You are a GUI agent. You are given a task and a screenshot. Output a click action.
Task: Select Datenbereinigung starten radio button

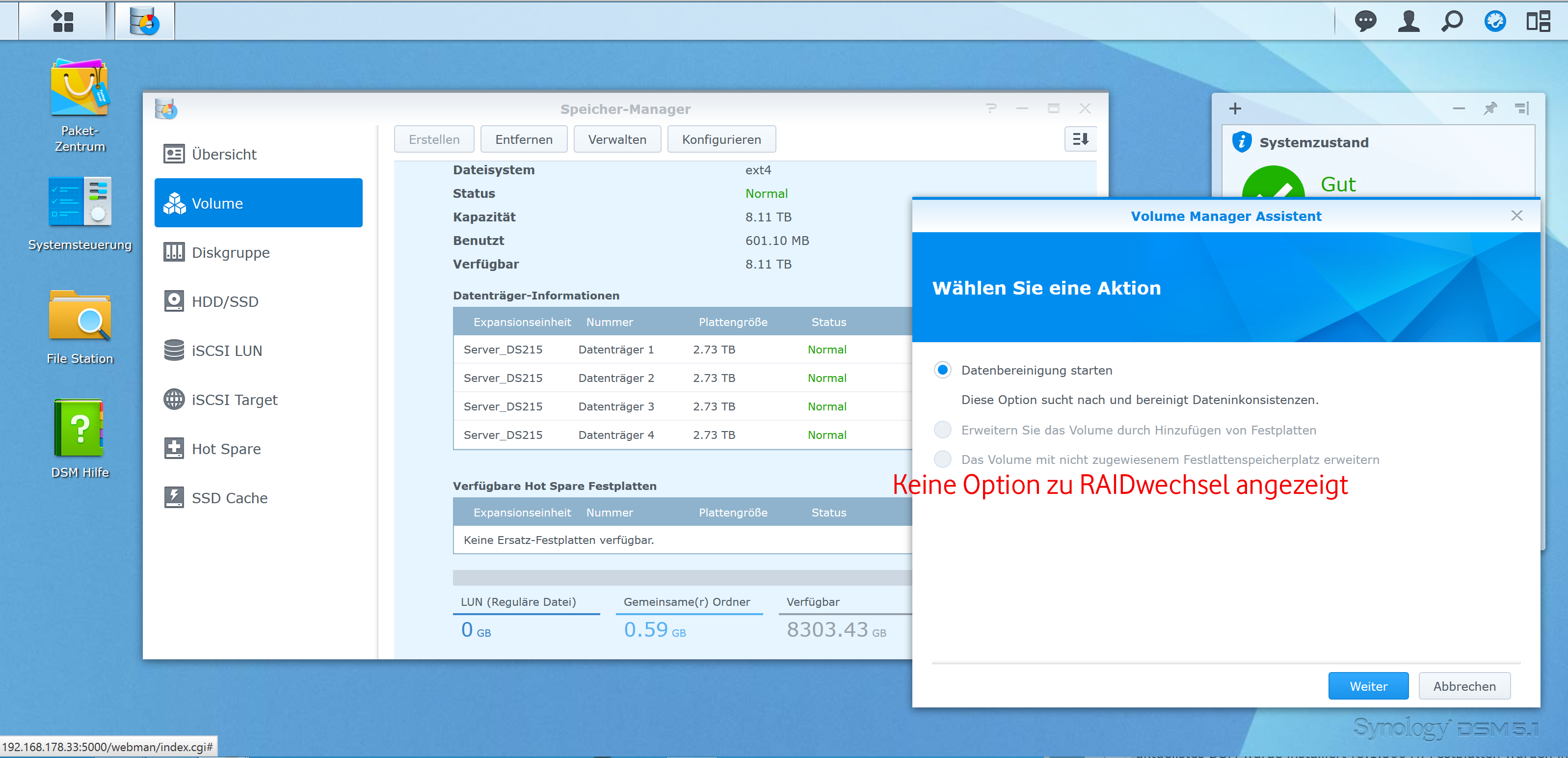click(x=942, y=370)
